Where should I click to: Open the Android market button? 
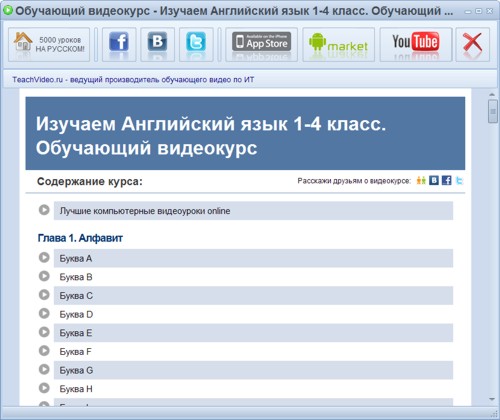coord(338,45)
